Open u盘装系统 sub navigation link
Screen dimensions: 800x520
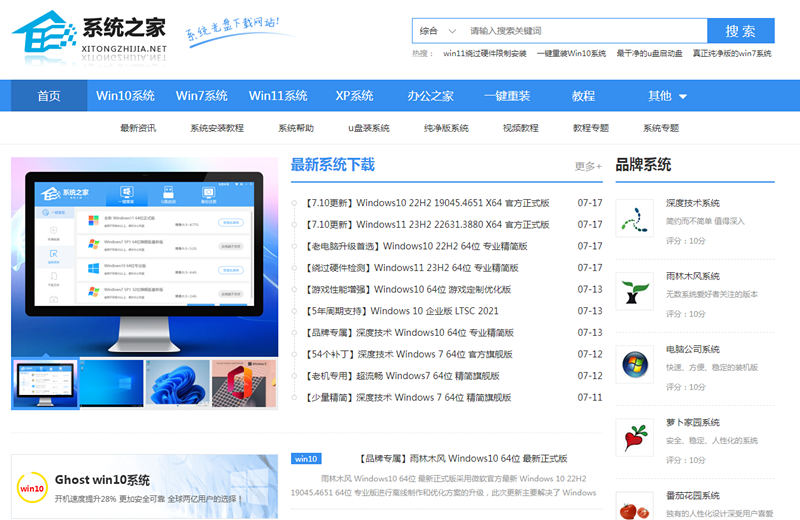[x=368, y=128]
